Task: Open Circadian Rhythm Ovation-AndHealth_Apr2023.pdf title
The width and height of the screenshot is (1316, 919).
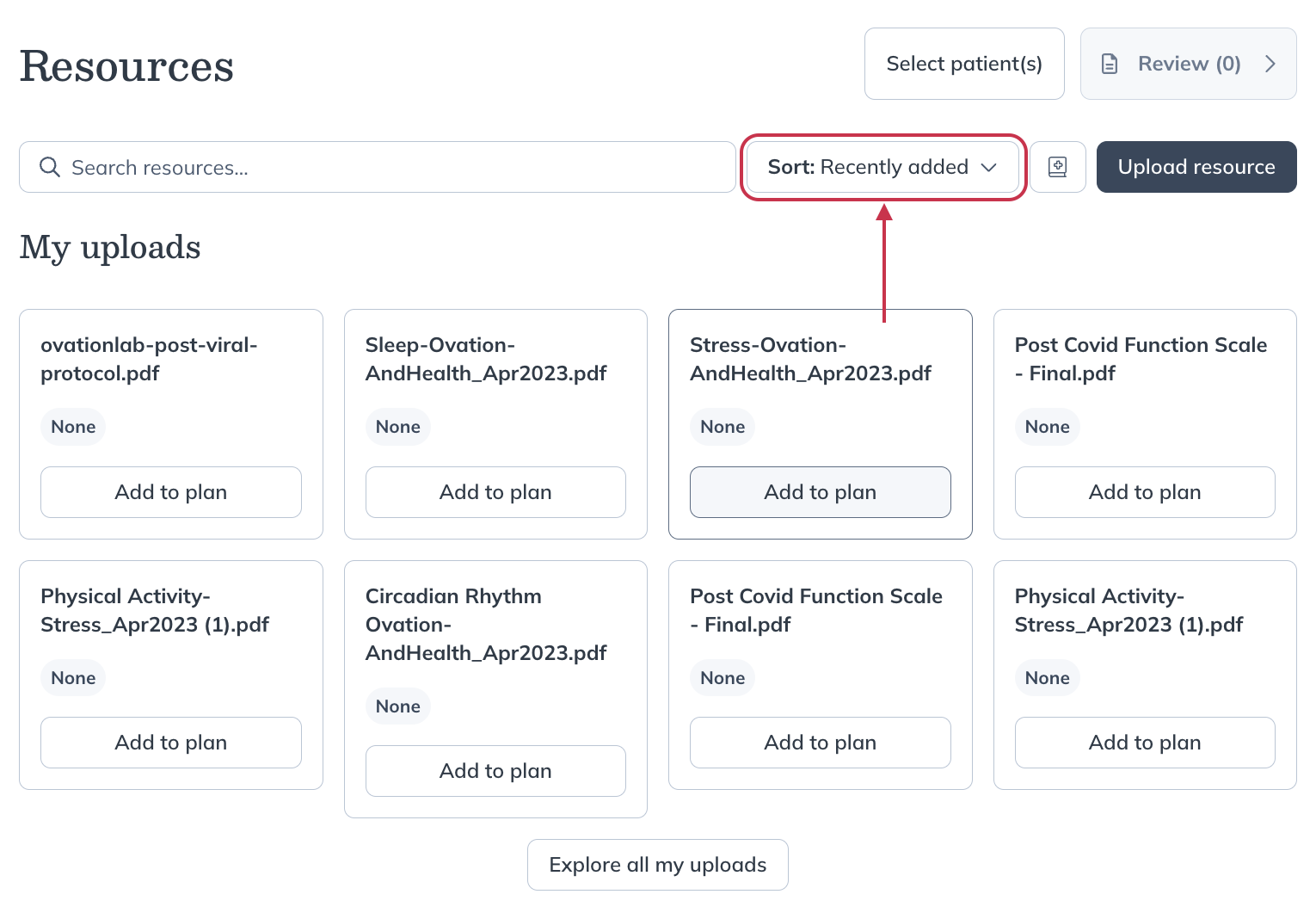Action: point(485,625)
